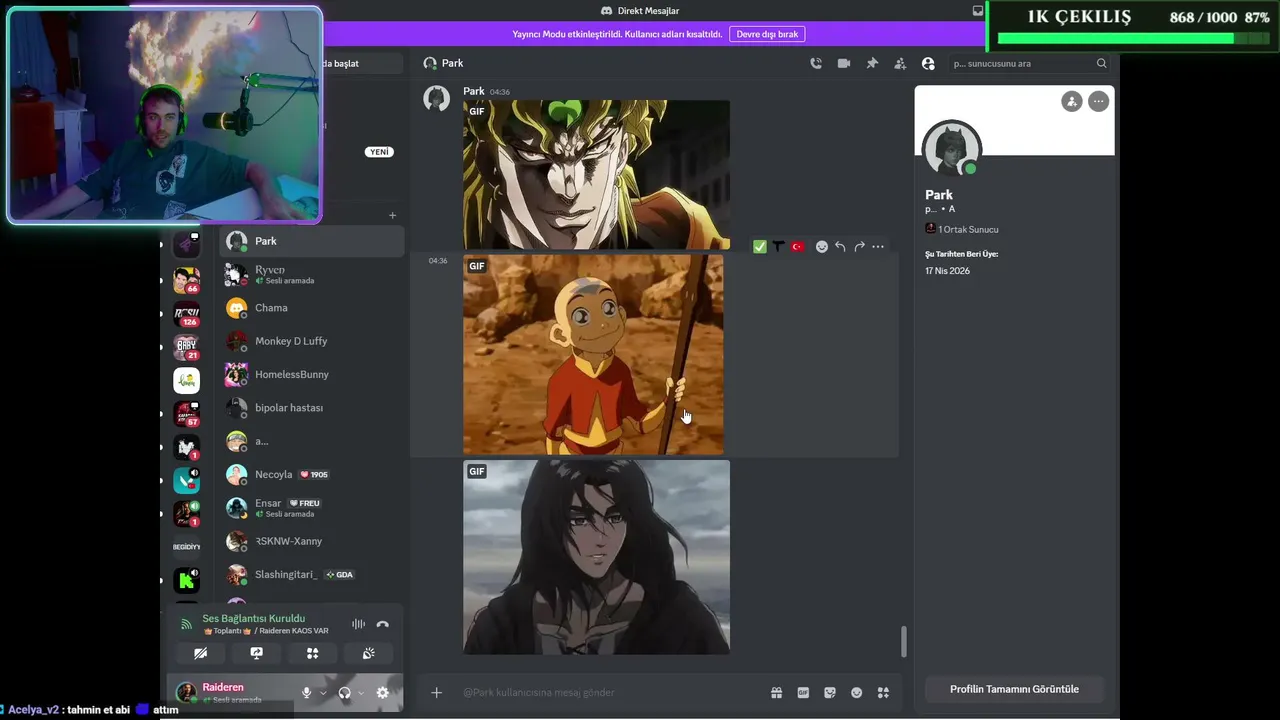Create a new DM with plus icon
Image resolution: width=1280 pixels, height=720 pixels.
pyautogui.click(x=392, y=215)
